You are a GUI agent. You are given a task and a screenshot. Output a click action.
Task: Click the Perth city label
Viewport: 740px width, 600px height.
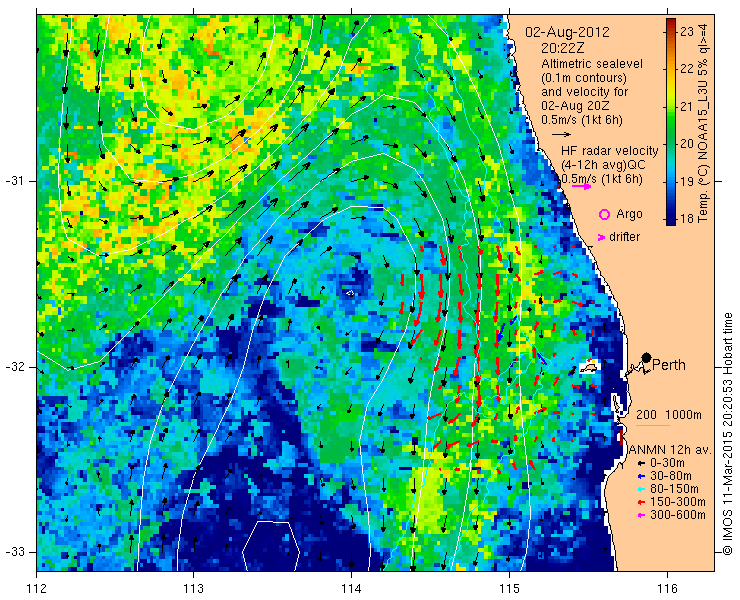pos(669,365)
